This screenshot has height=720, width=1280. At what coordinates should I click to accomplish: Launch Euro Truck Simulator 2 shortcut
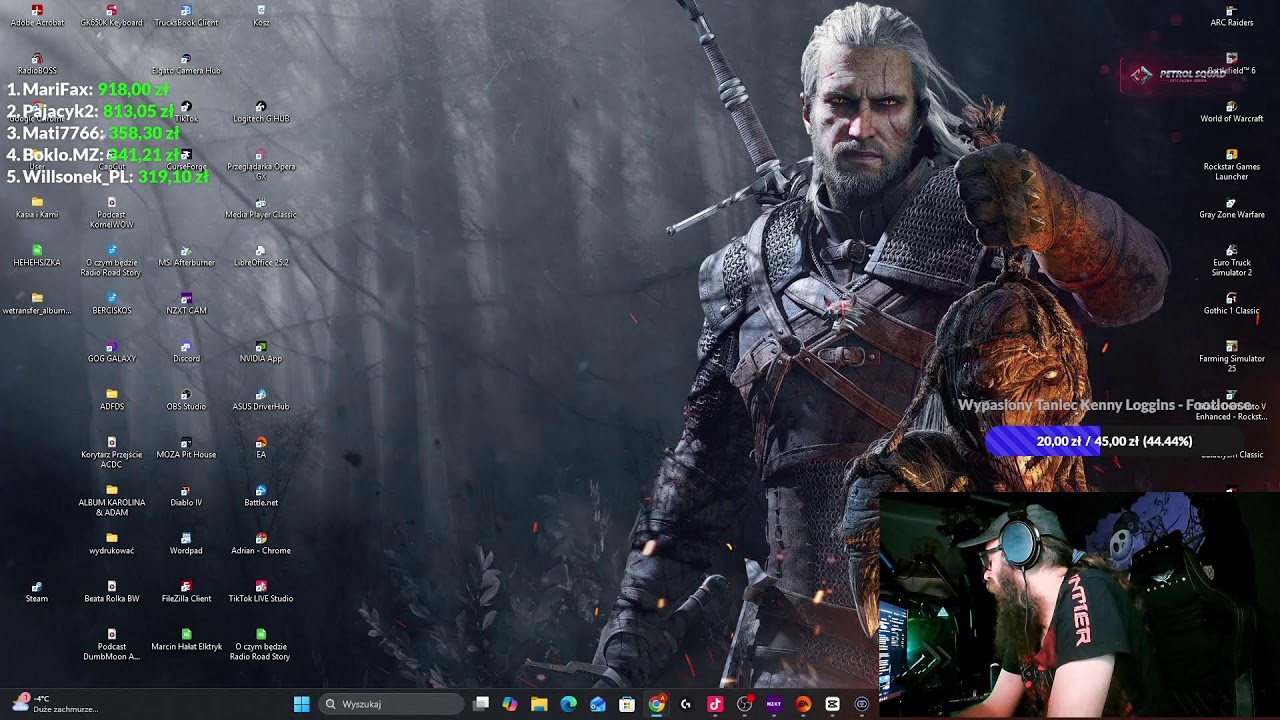(x=1232, y=260)
